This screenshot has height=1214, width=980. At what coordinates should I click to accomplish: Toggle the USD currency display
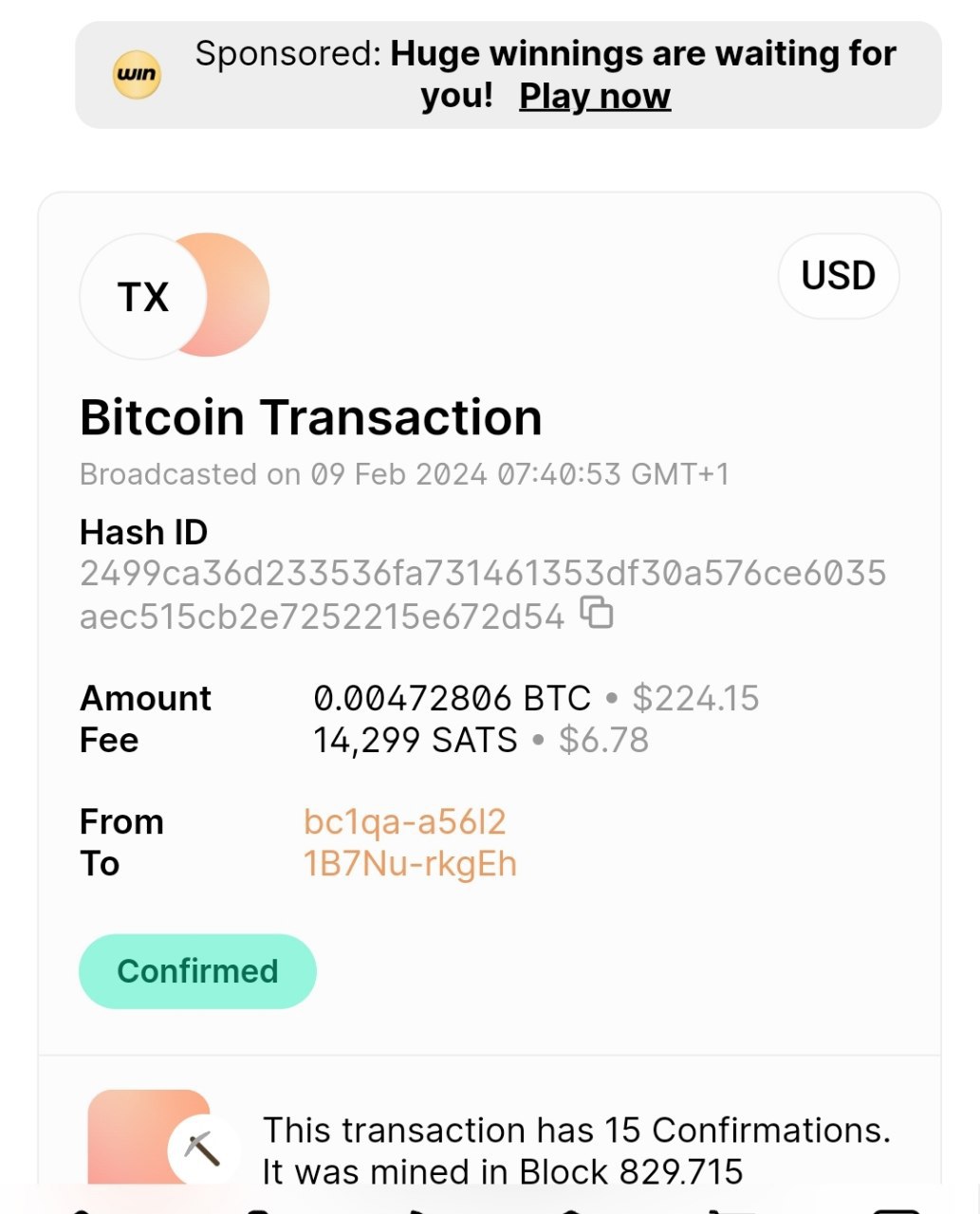[x=838, y=276]
